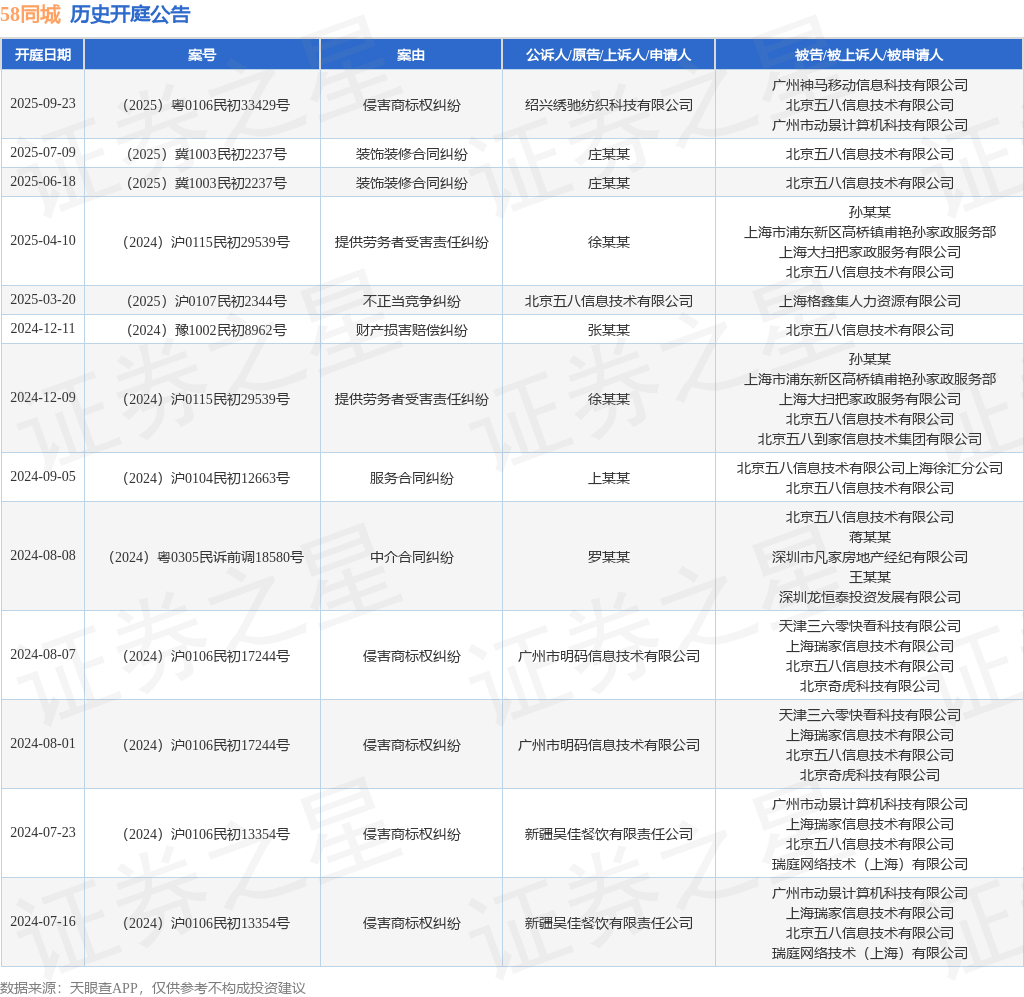This screenshot has height=997, width=1024.
Task: Click defendant 上海格鑫集人力资源有限公司
Action: pyautogui.click(x=870, y=301)
